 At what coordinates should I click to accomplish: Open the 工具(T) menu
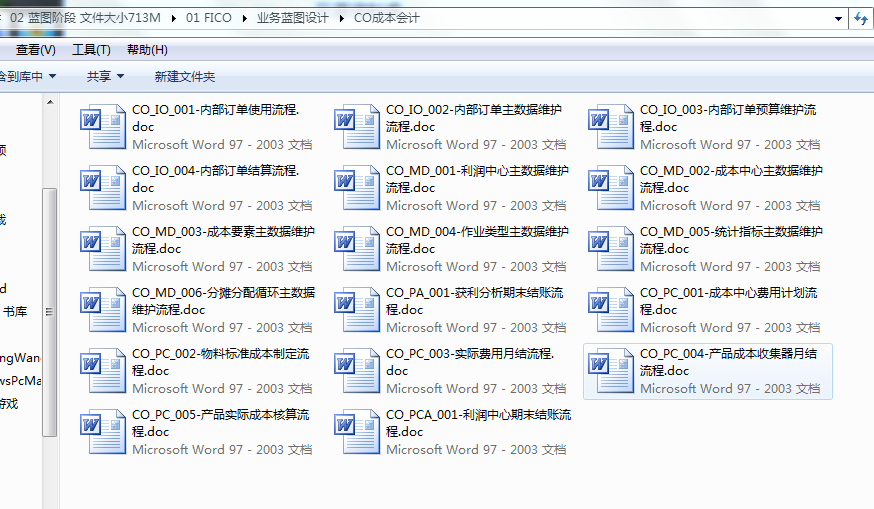pyautogui.click(x=91, y=50)
